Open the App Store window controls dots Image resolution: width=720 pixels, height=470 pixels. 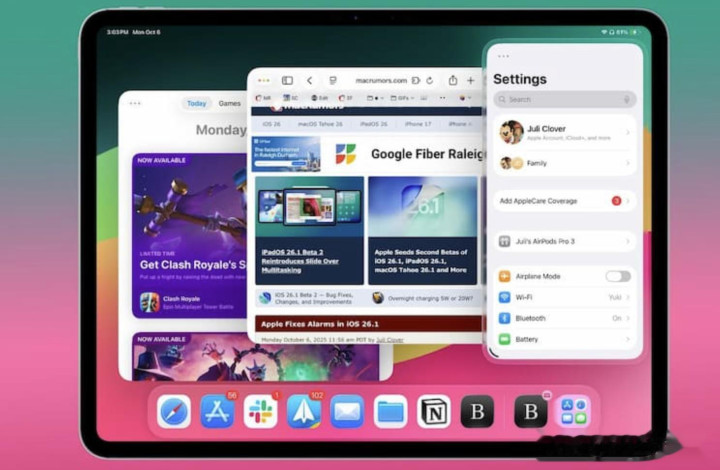tap(135, 103)
